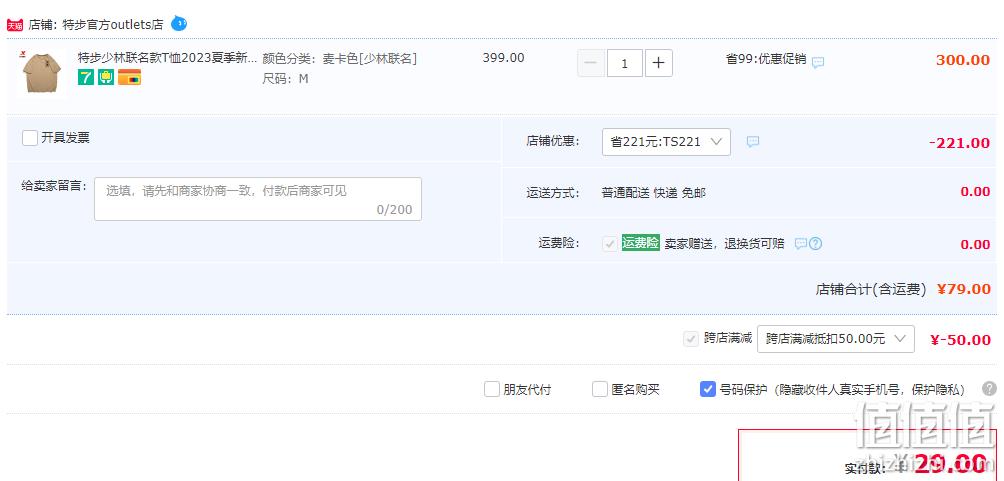This screenshot has height=481, width=1004.
Task: Toggle the 跨店满减 checkbox
Action: 690,339
